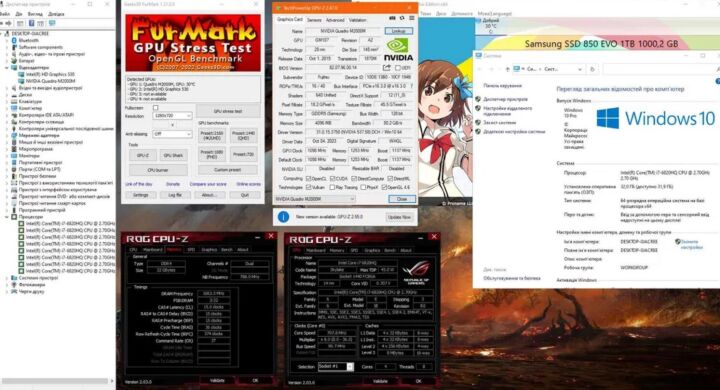
Task: Click Device Manager help toolbar icon
Action: [x=31, y=23]
